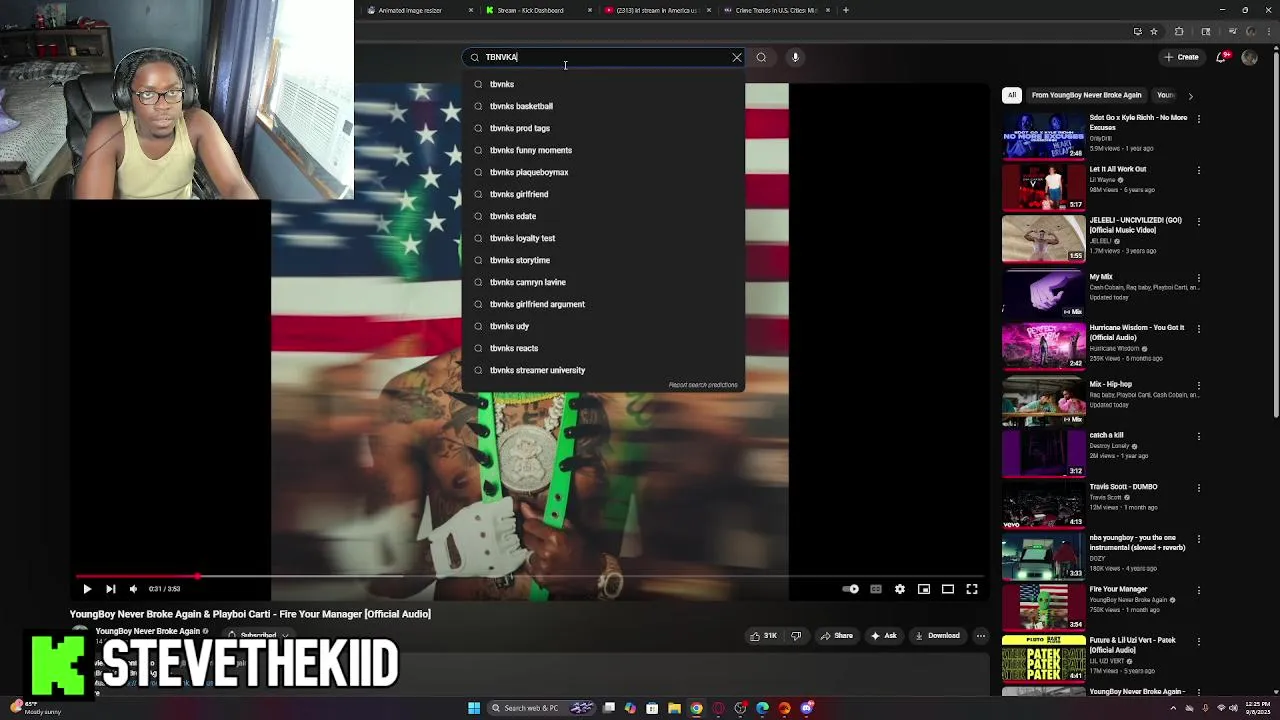Open YouTube notifications bell

(x=1221, y=57)
